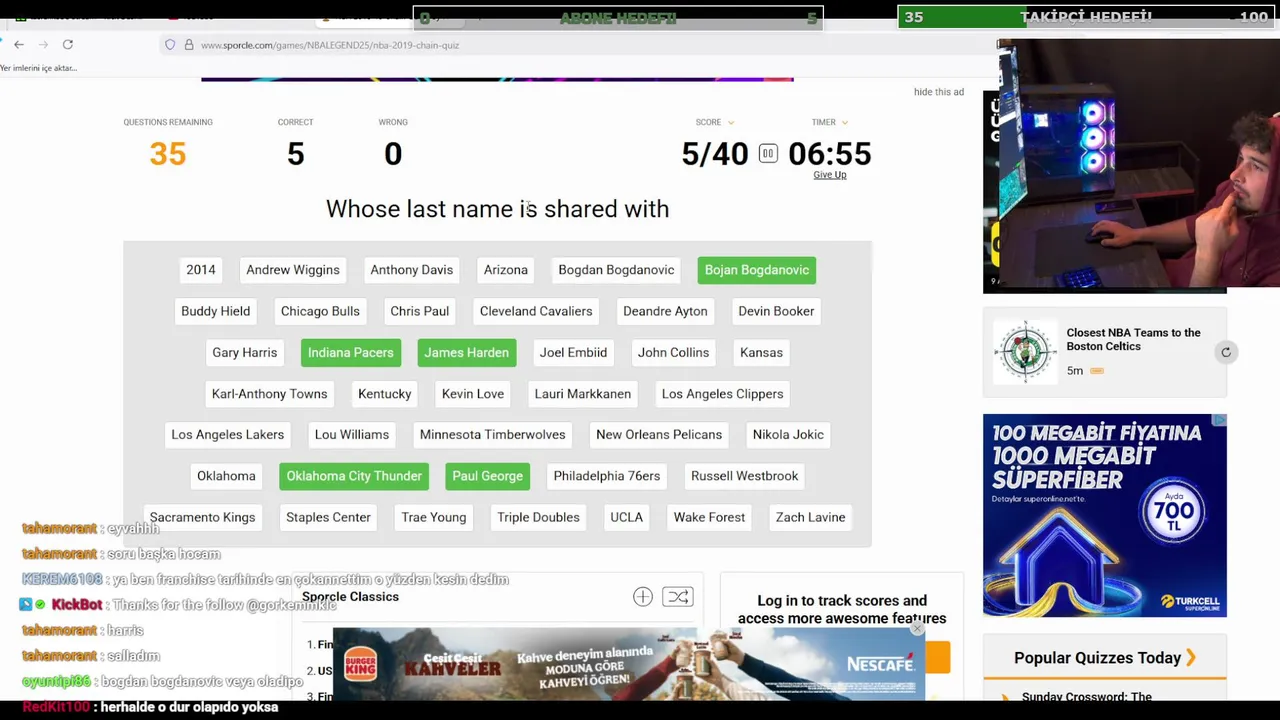Pause the quiz timer
This screenshot has width=1280, height=720.
[767, 153]
